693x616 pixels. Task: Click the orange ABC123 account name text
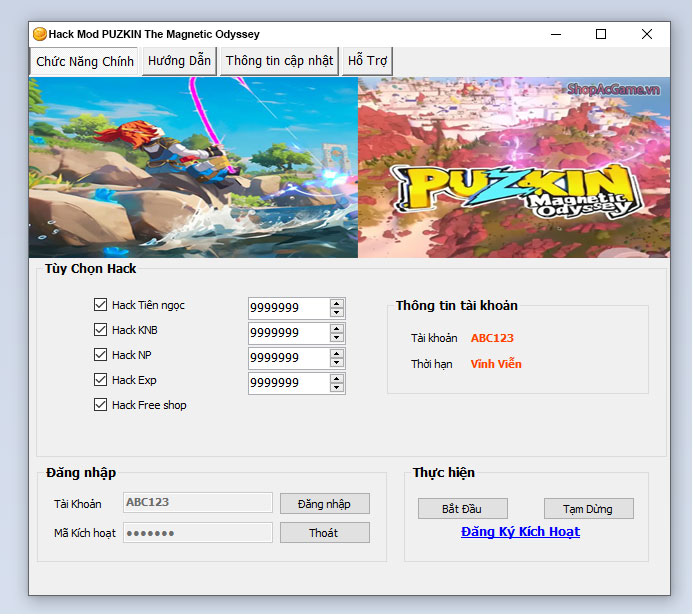pyautogui.click(x=492, y=338)
